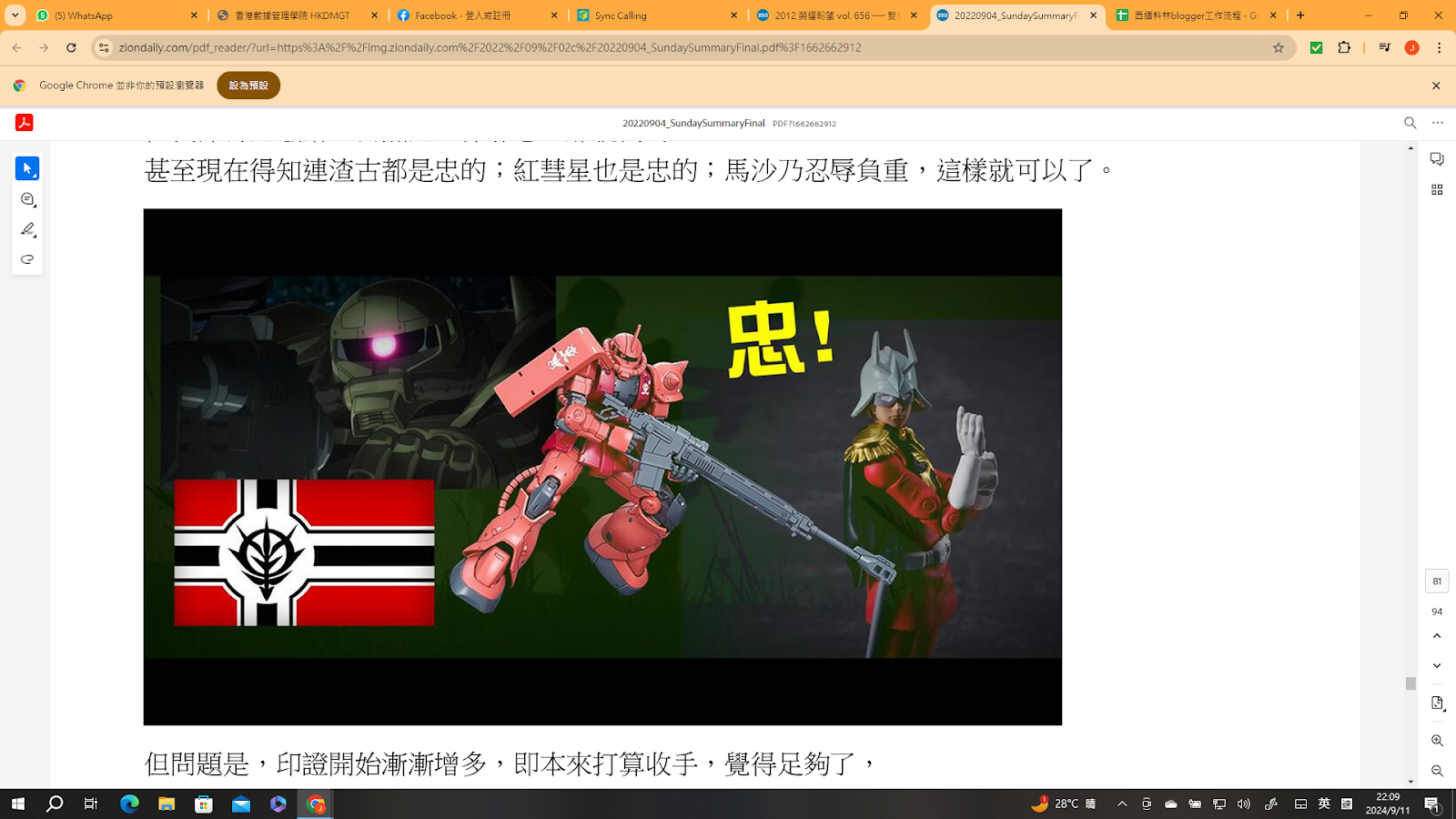
Task: Open File Explorer from taskbar
Action: [x=167, y=804]
